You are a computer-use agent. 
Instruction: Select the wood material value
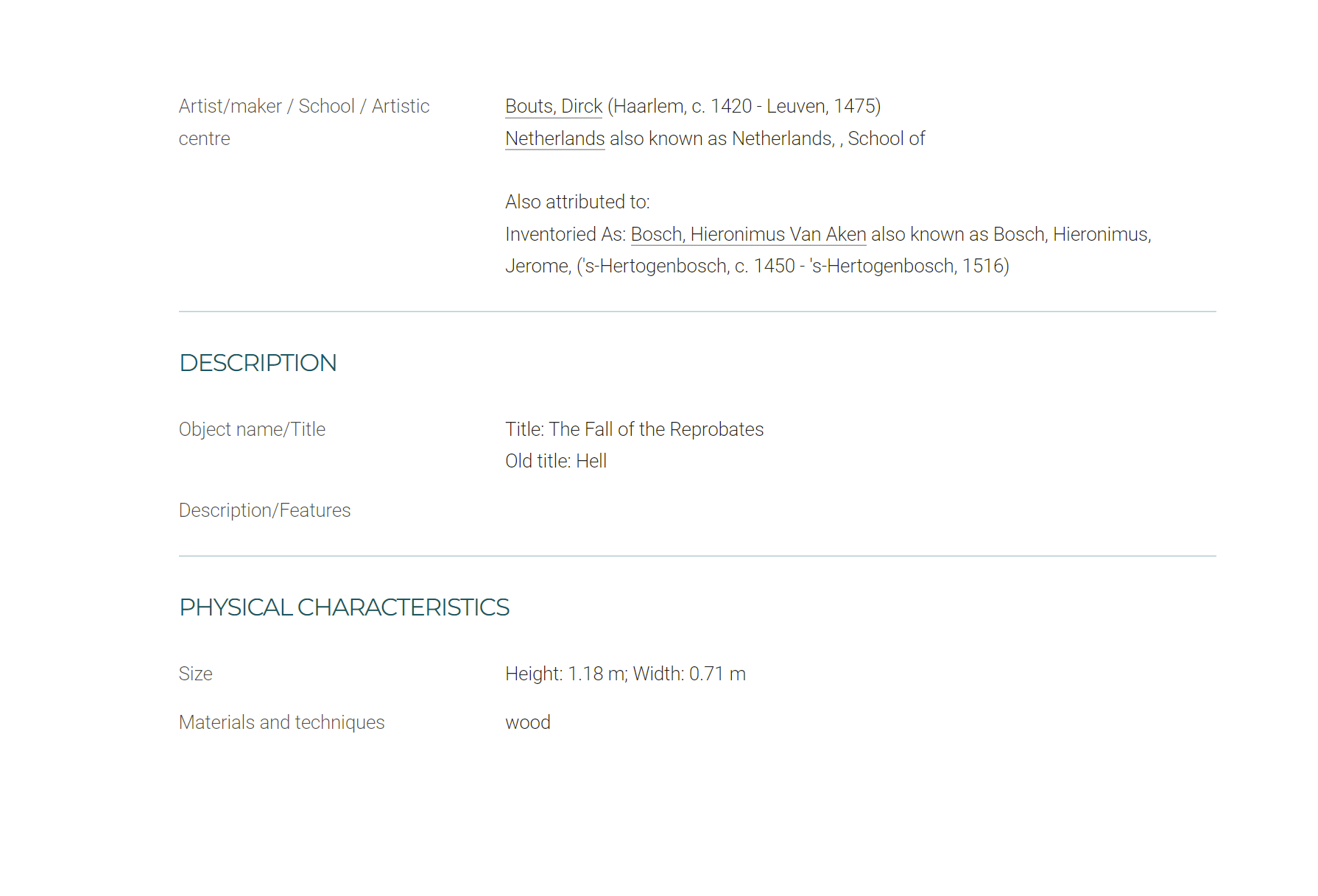point(528,722)
